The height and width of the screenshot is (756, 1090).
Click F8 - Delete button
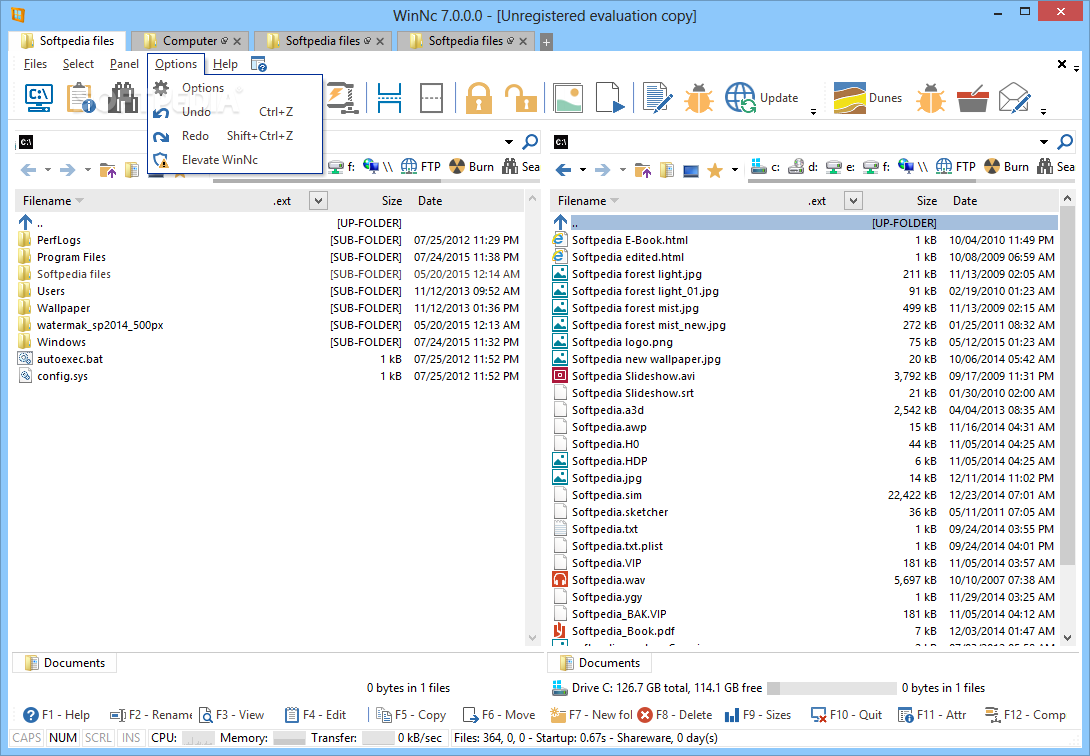[674, 714]
